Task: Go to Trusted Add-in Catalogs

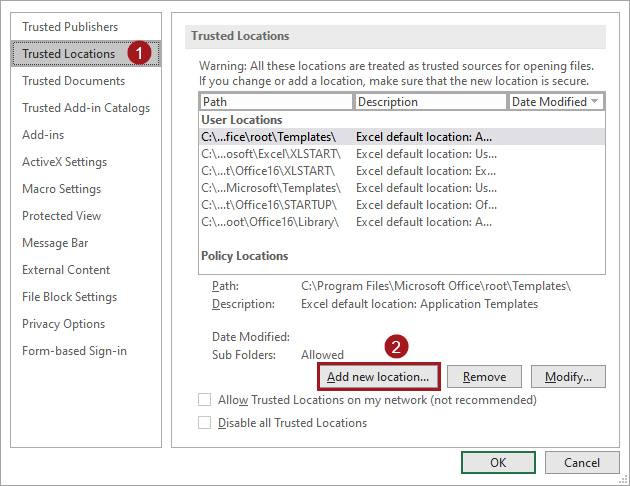Action: click(x=86, y=108)
